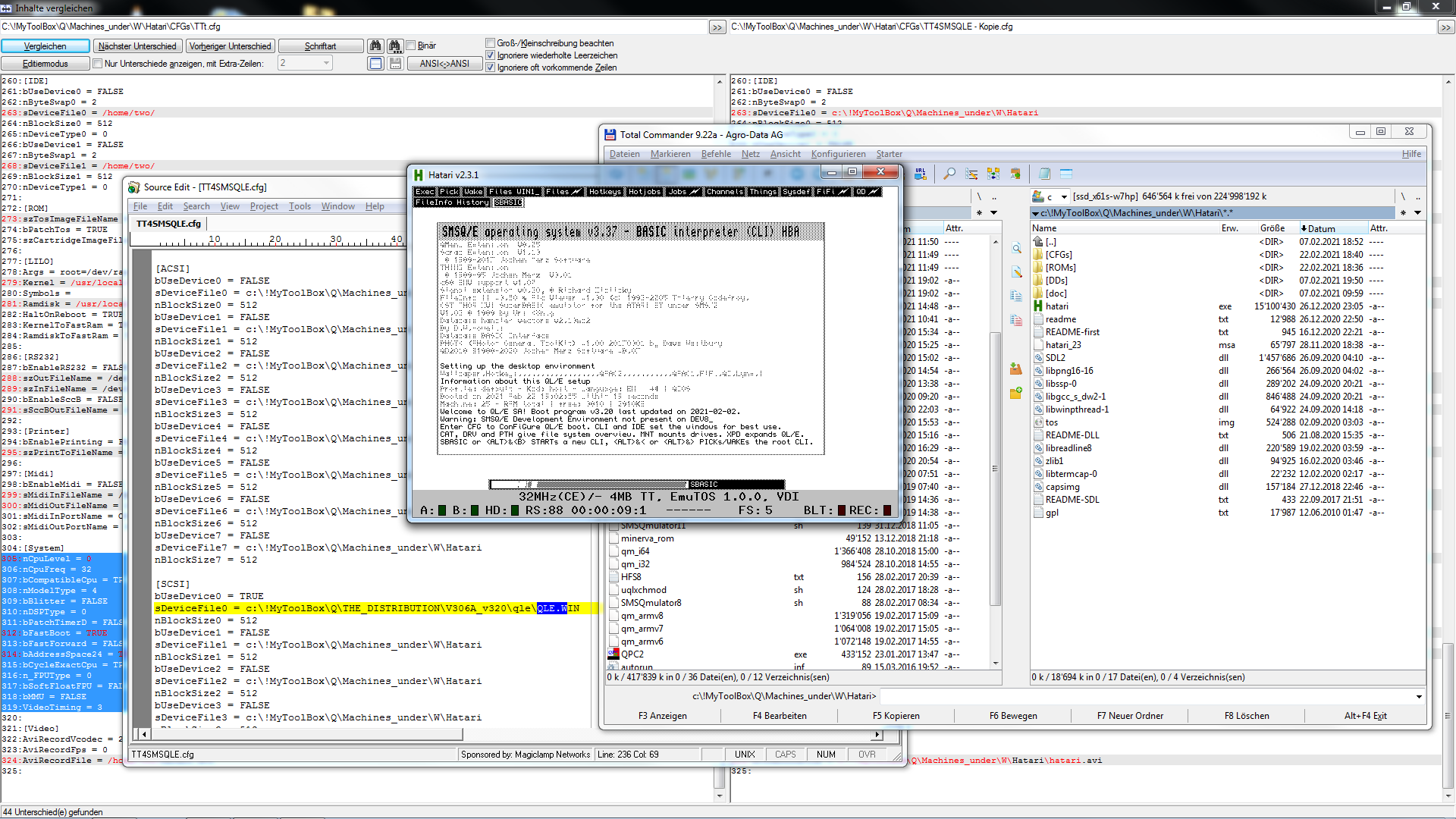Click the edit file pencil icon in vertical bar
Screen dimensions: 1456x819
[1016, 271]
